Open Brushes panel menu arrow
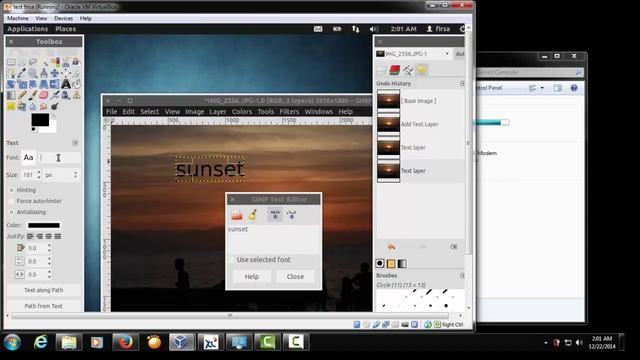The height and width of the screenshot is (360, 640). coord(462,276)
